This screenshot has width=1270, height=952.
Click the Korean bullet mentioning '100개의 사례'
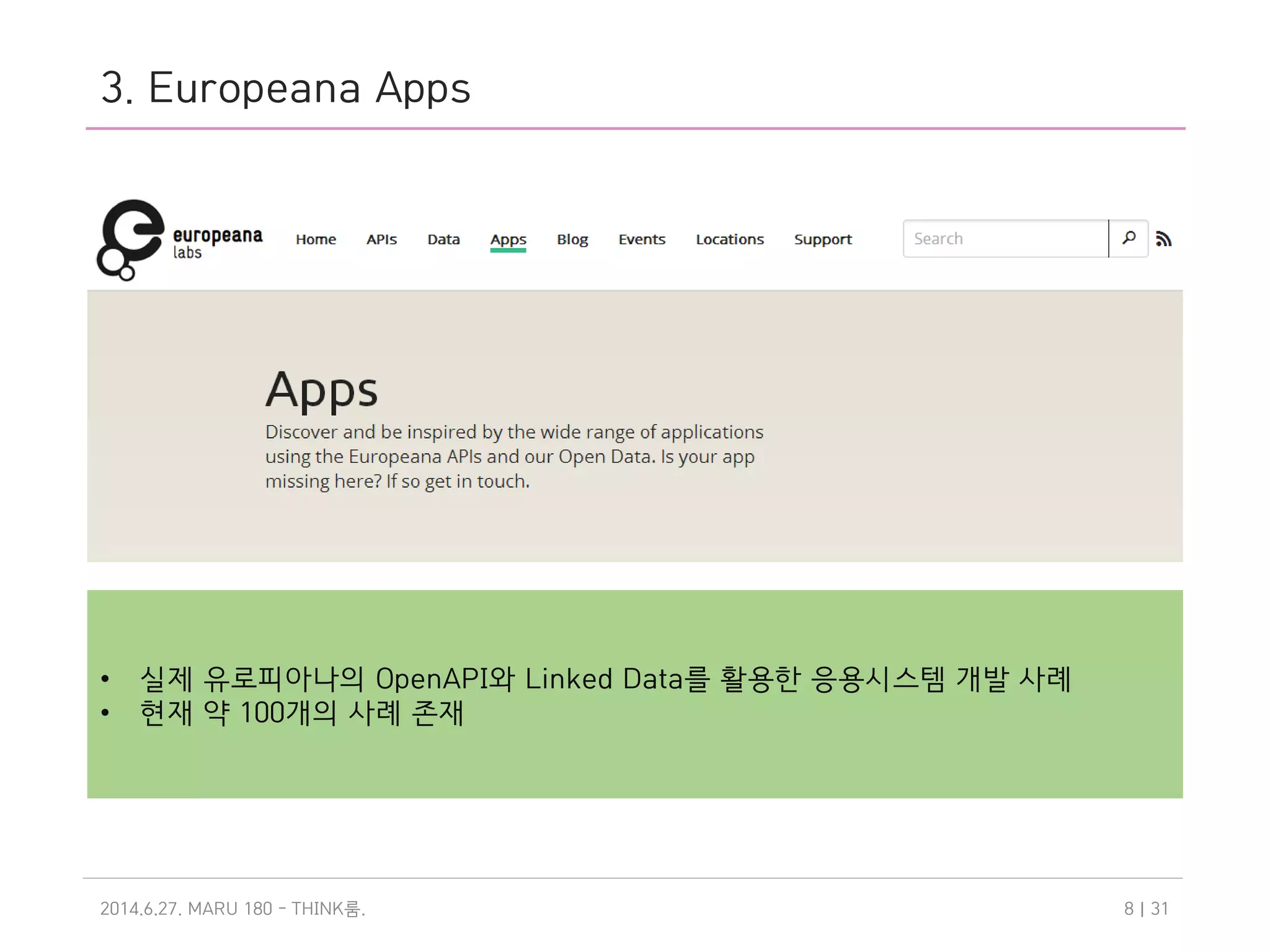click(x=301, y=713)
